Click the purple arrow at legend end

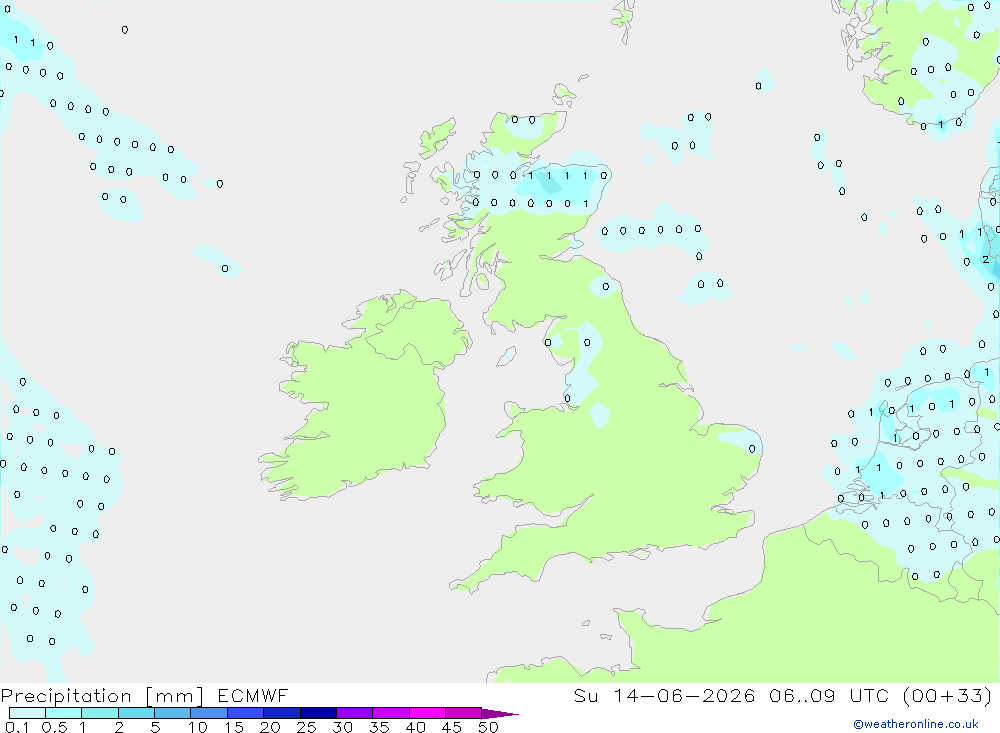499,714
